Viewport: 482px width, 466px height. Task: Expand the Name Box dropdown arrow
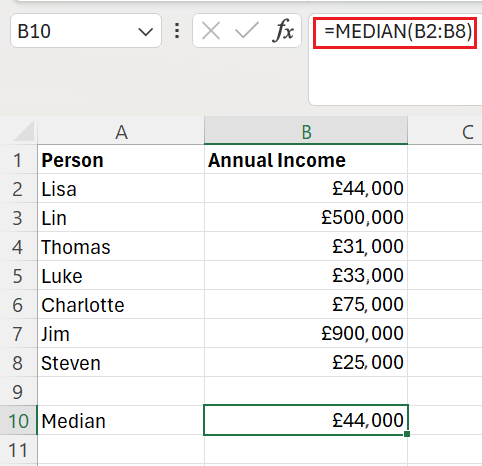coord(146,32)
